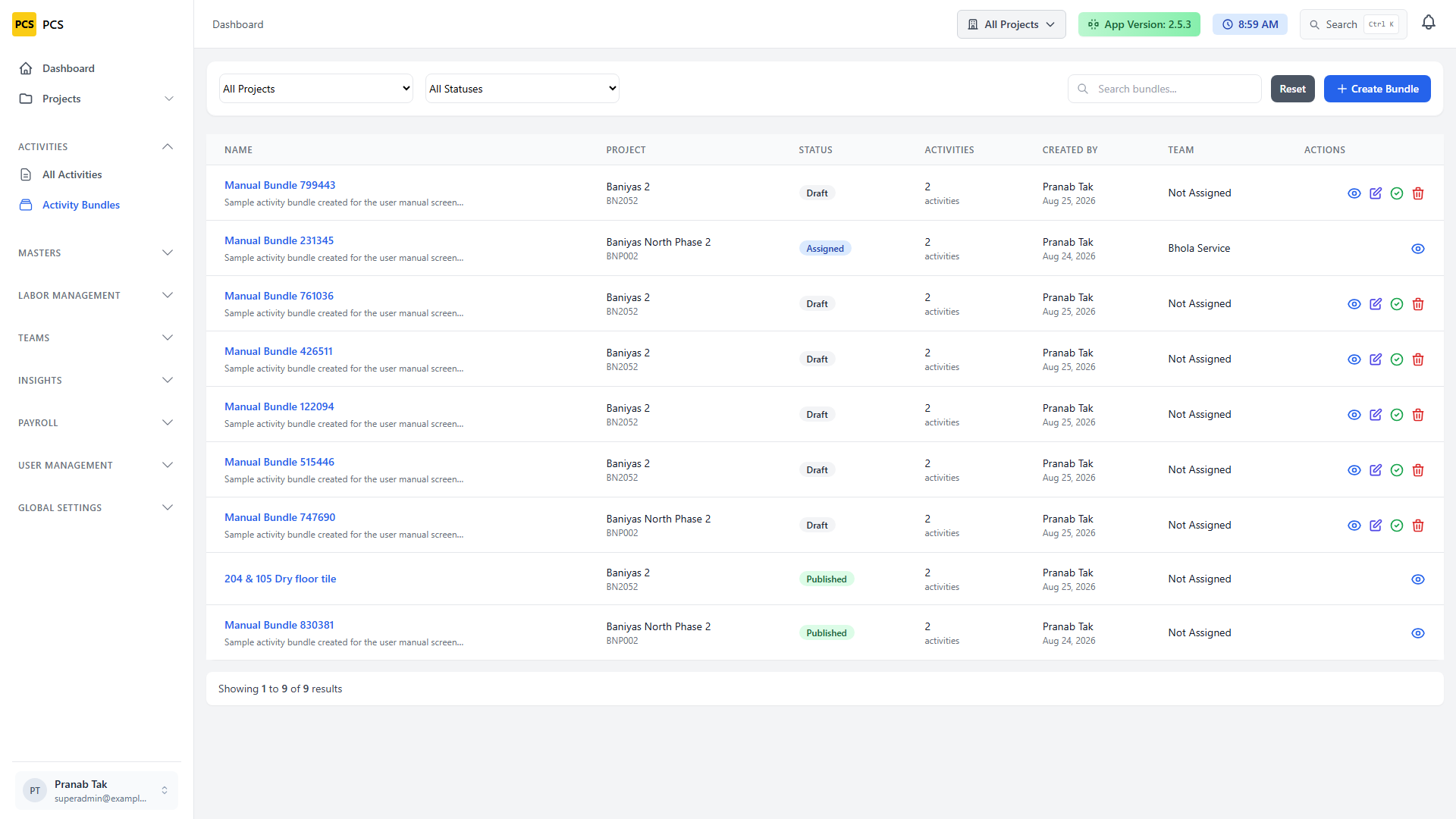The height and width of the screenshot is (819, 1456).
Task: View details of Manual Bundle 799443 via eye icon
Action: click(1354, 193)
